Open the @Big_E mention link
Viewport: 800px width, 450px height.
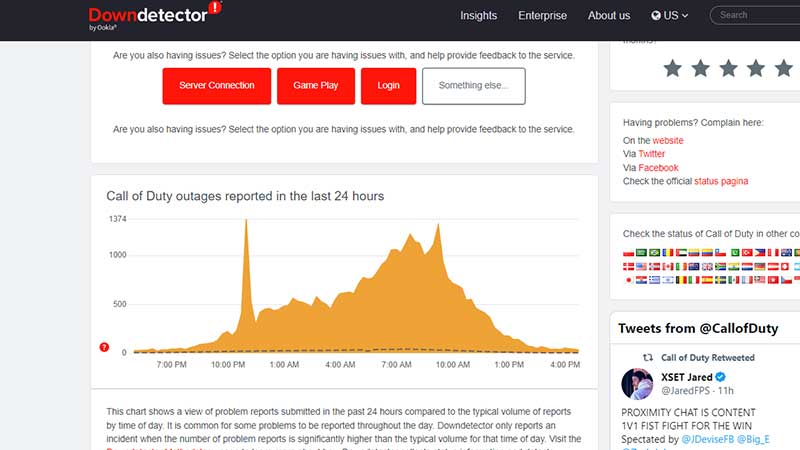pos(753,439)
